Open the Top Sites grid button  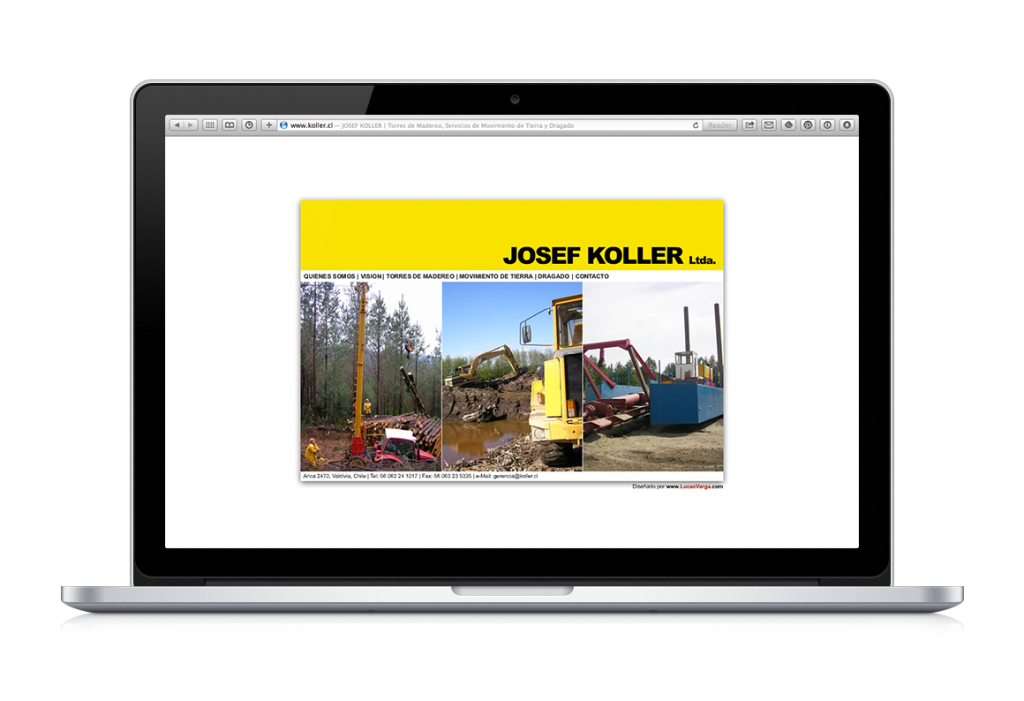[x=210, y=125]
